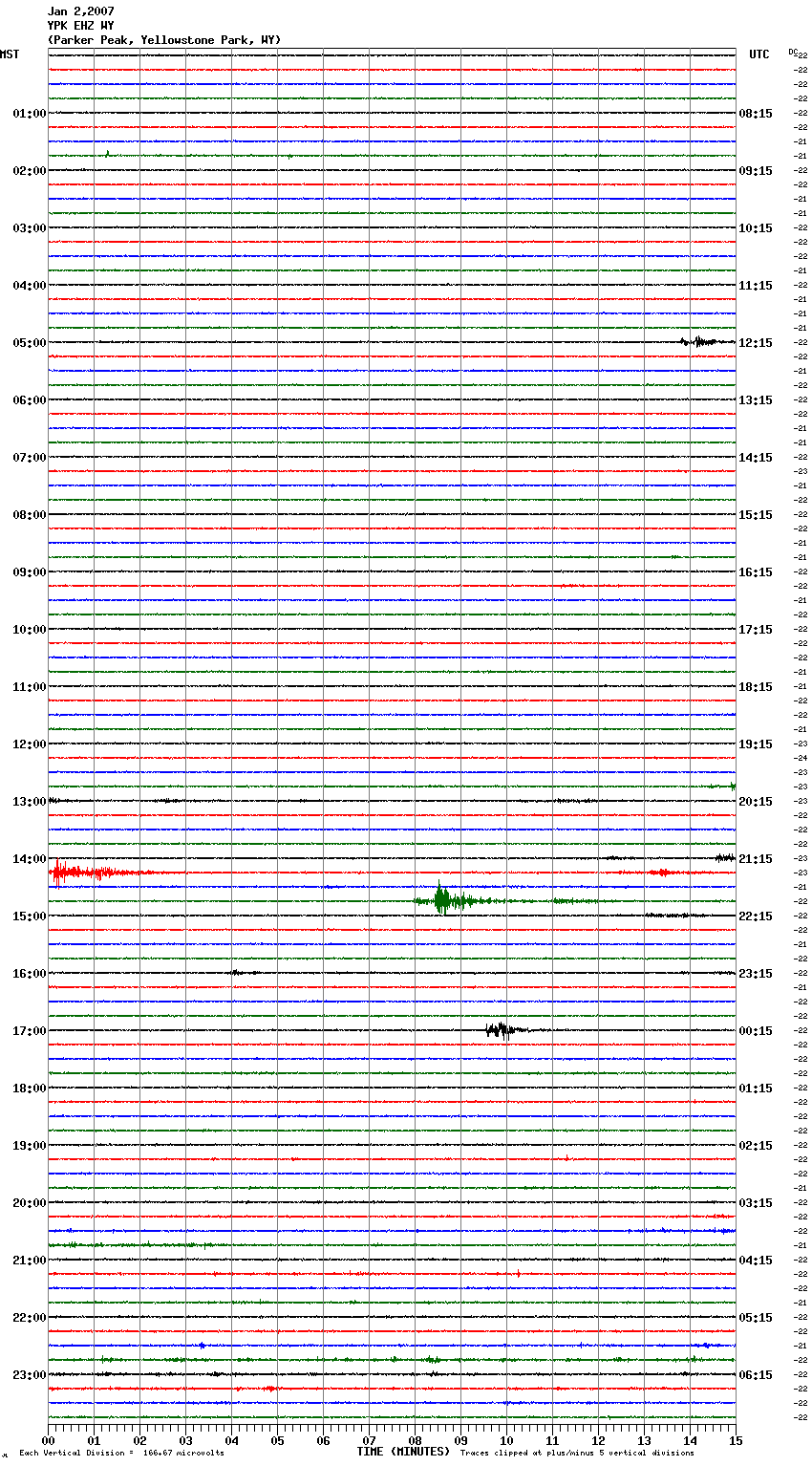Click the 22:00 MST time label
The width and height of the screenshot is (812, 1466).
[x=30, y=1318]
